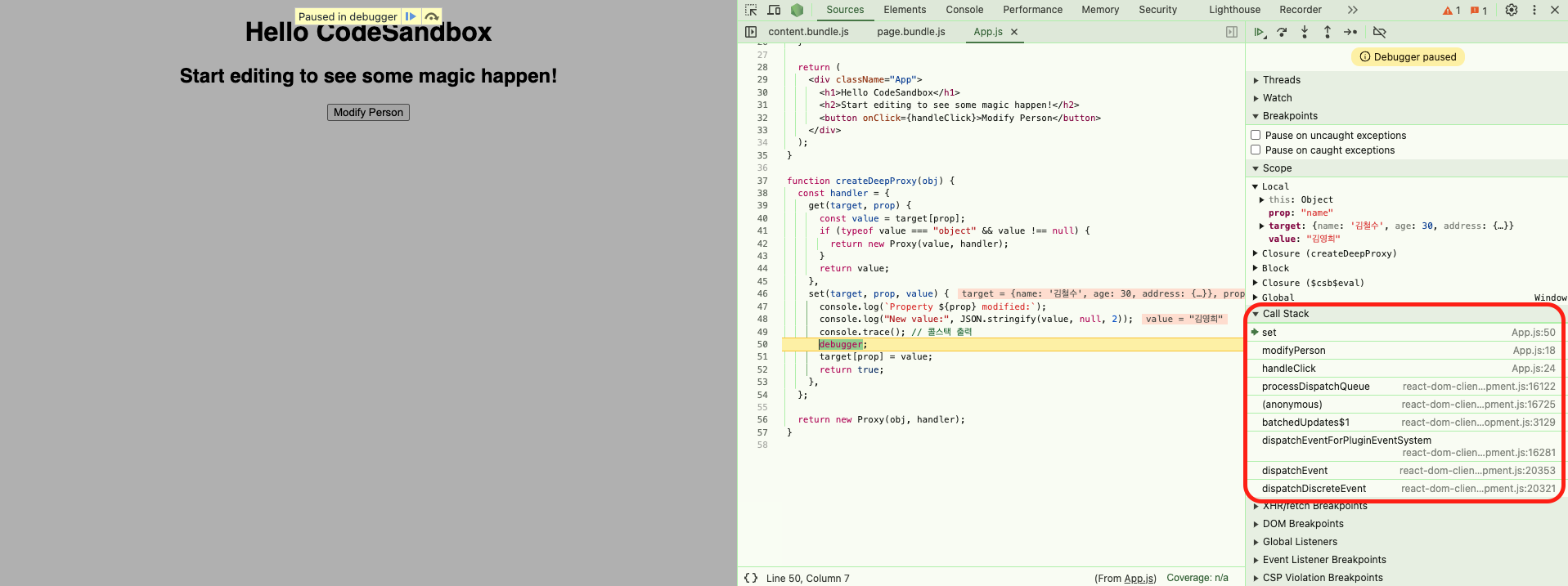Select the handleClick call stack frame

(1405, 369)
